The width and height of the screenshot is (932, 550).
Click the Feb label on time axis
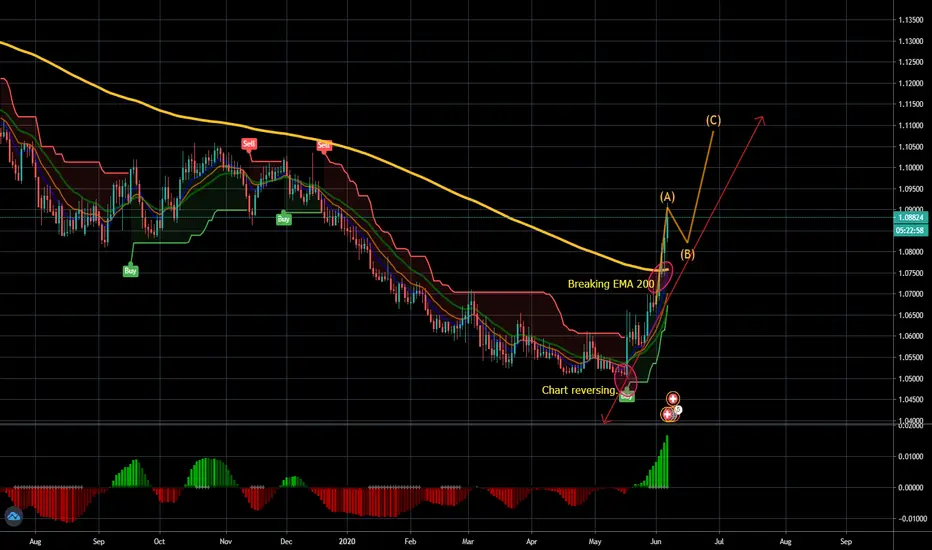click(x=410, y=542)
